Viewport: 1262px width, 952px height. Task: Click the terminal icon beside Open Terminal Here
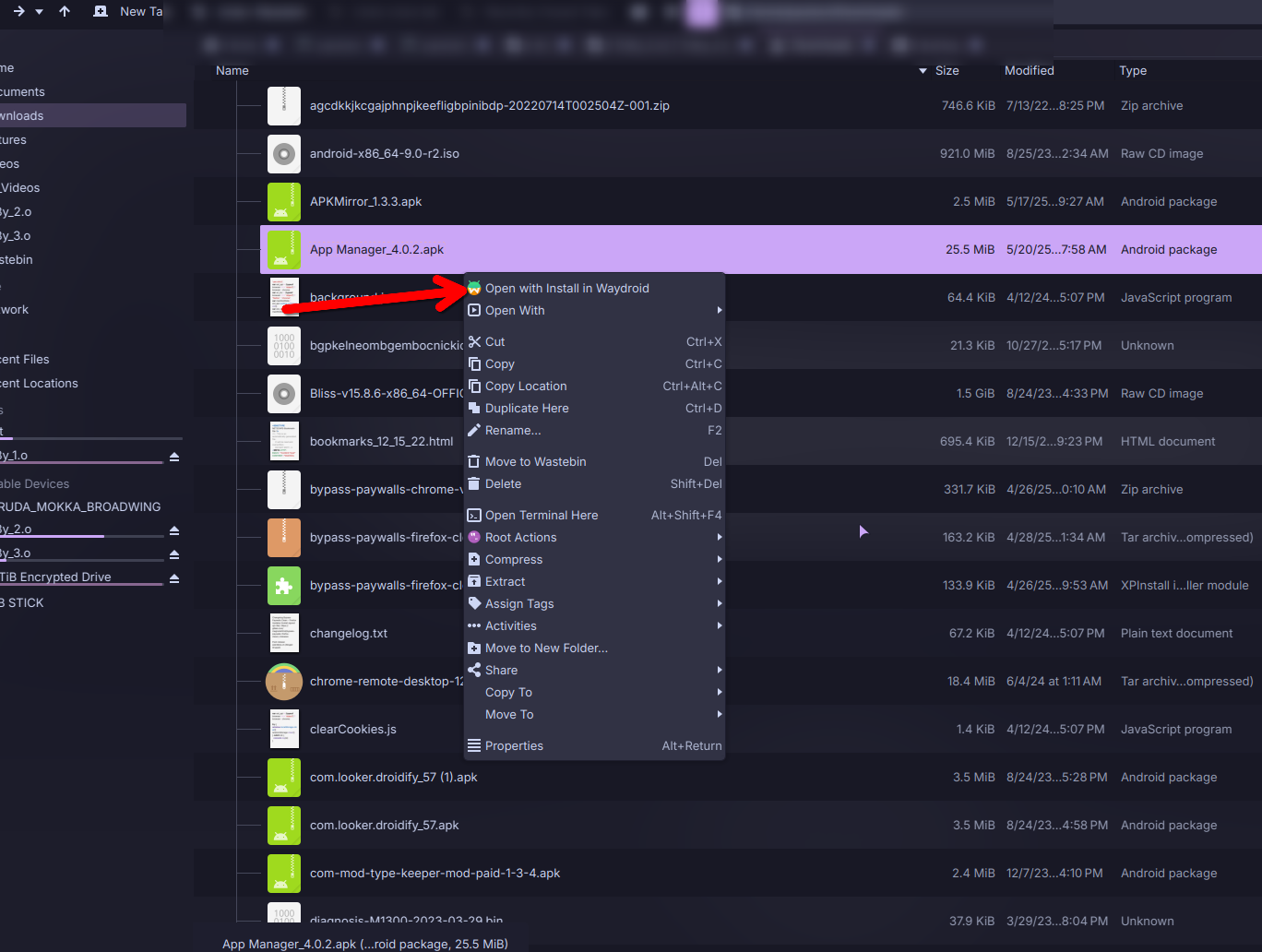(x=474, y=515)
